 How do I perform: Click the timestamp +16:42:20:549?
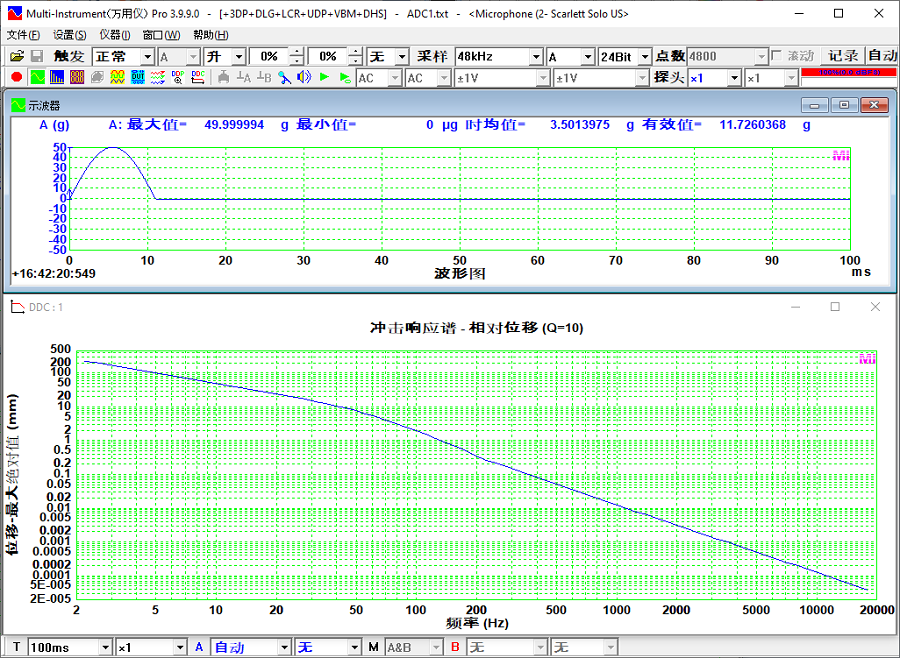point(54,273)
